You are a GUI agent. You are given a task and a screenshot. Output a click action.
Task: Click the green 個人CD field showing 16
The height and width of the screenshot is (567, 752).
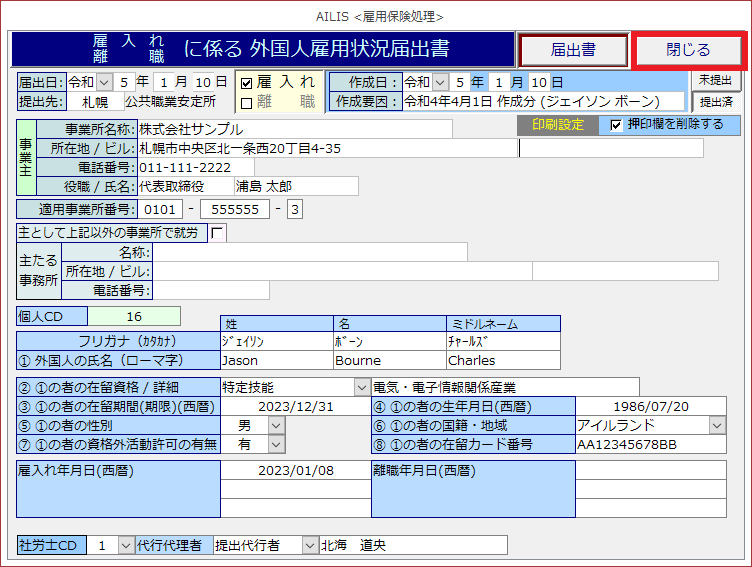pos(134,316)
